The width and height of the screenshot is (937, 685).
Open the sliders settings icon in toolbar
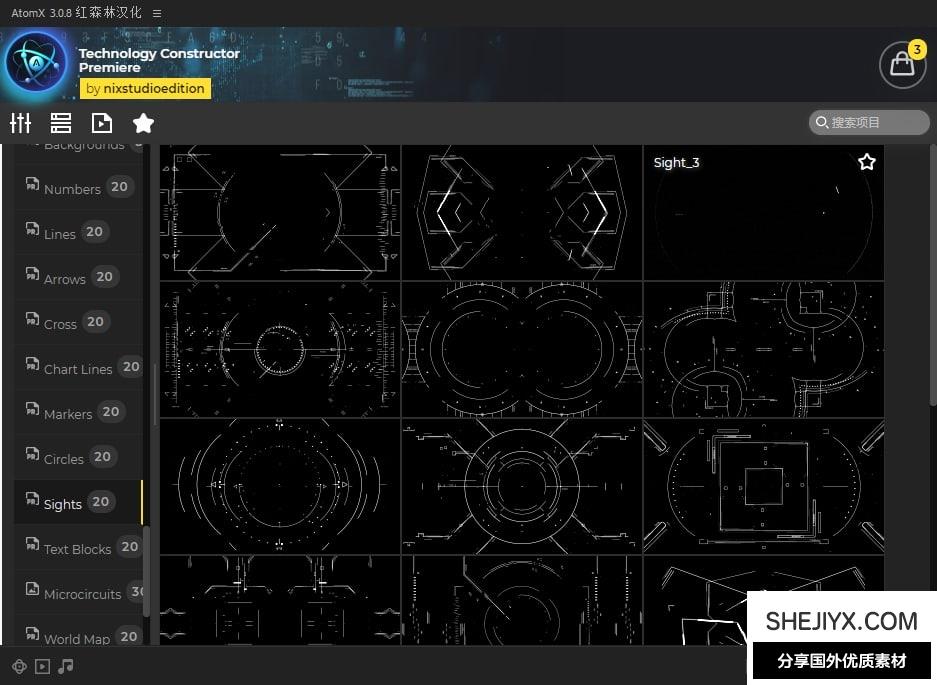[21, 123]
